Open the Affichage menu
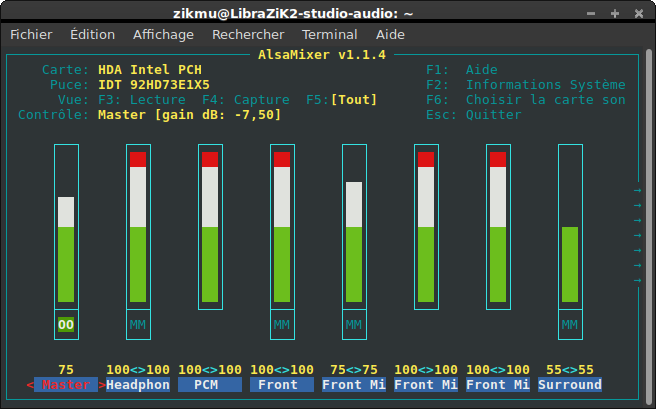Screen dimensions: 656x409 tap(163, 34)
